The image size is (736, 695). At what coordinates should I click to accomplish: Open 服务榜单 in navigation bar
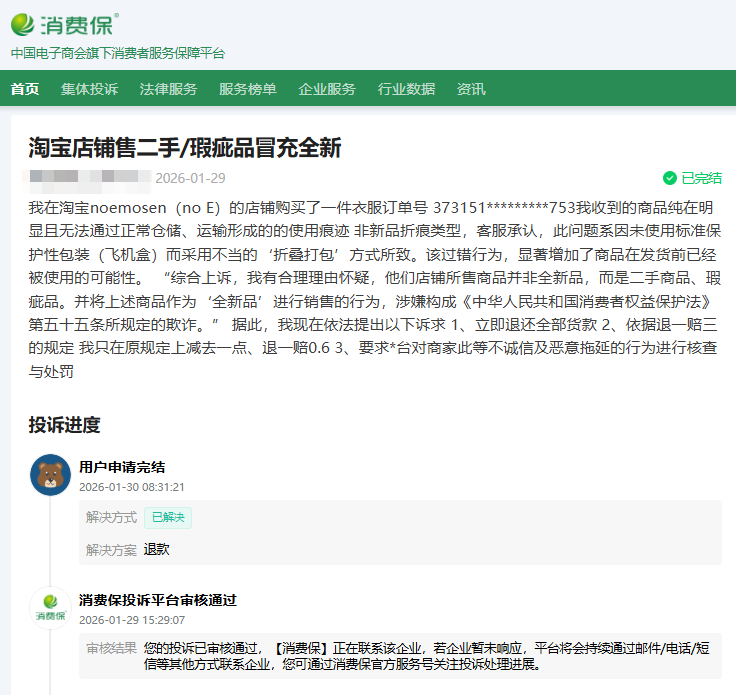[x=247, y=89]
